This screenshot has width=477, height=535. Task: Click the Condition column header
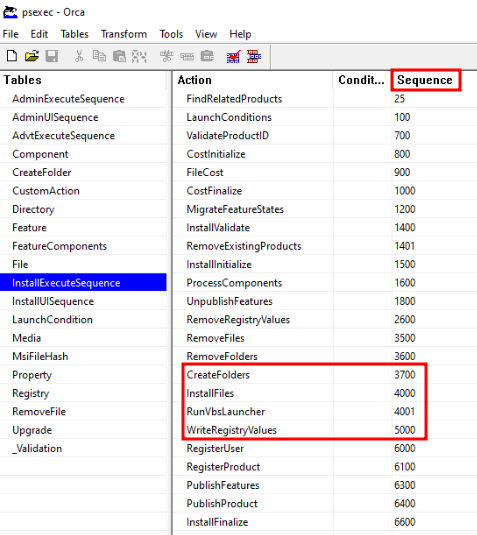[x=361, y=80]
